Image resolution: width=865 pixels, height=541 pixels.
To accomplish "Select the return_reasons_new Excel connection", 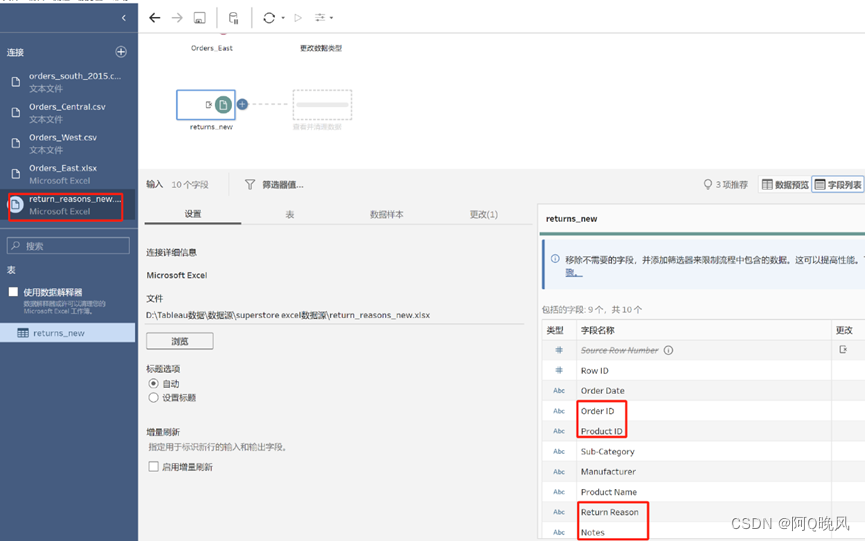I will click(x=67, y=205).
